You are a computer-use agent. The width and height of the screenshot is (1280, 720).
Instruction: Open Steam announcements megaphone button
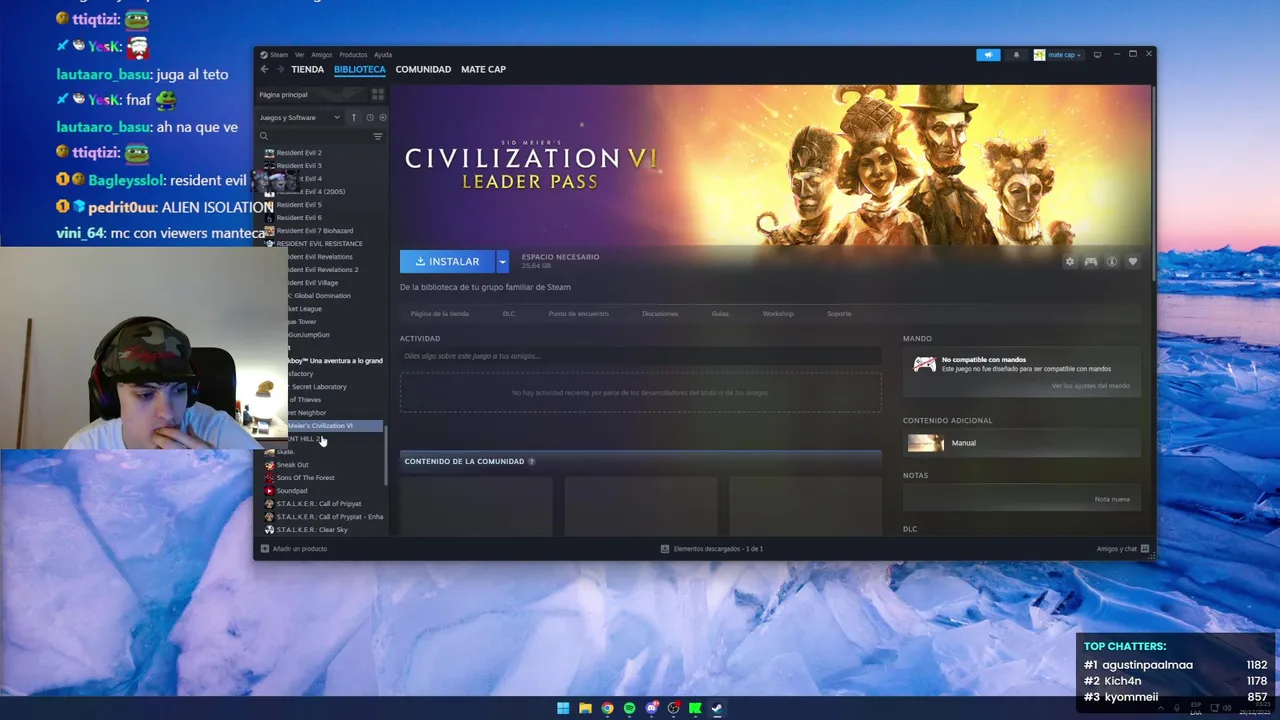tap(988, 55)
